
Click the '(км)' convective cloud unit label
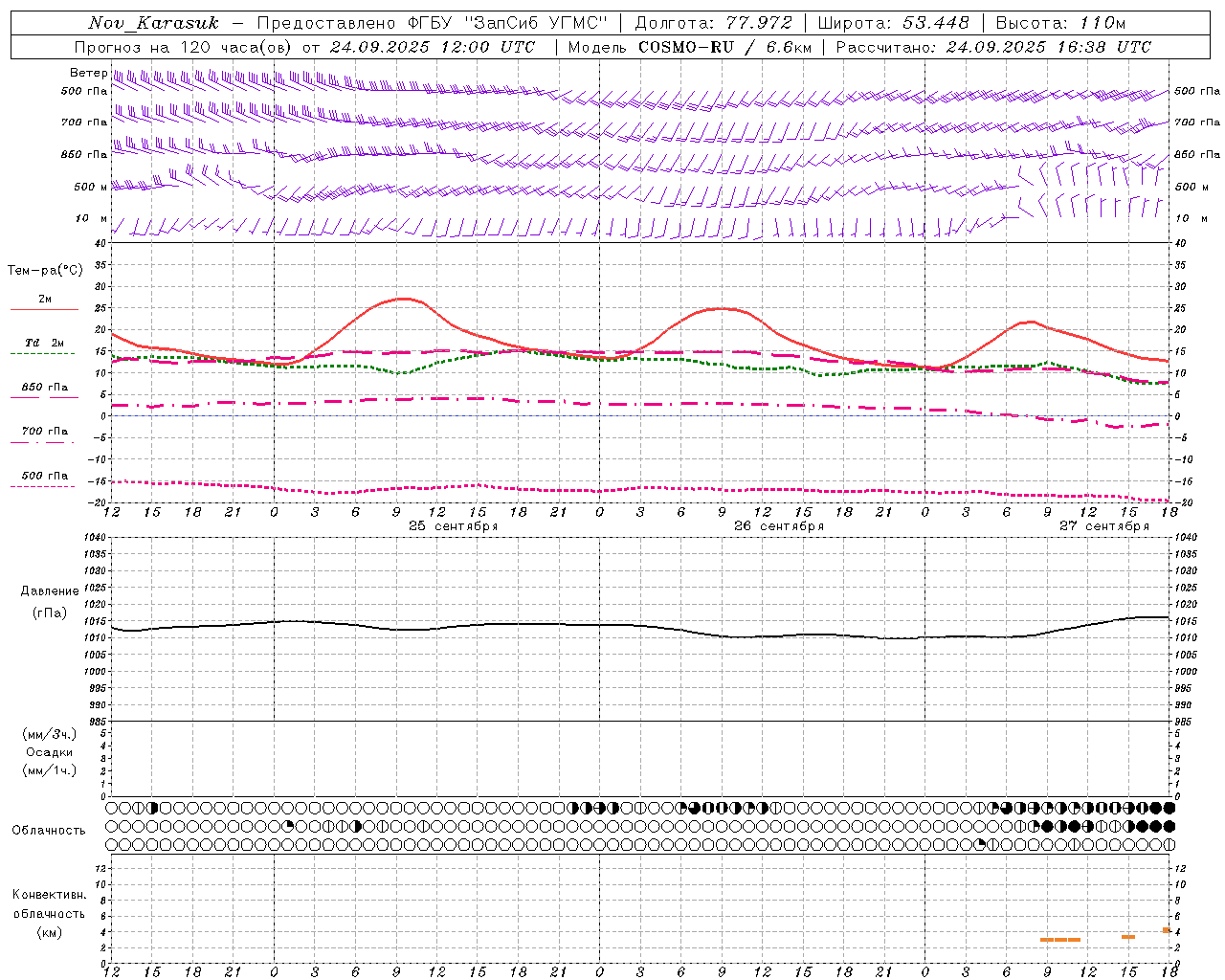point(50,932)
